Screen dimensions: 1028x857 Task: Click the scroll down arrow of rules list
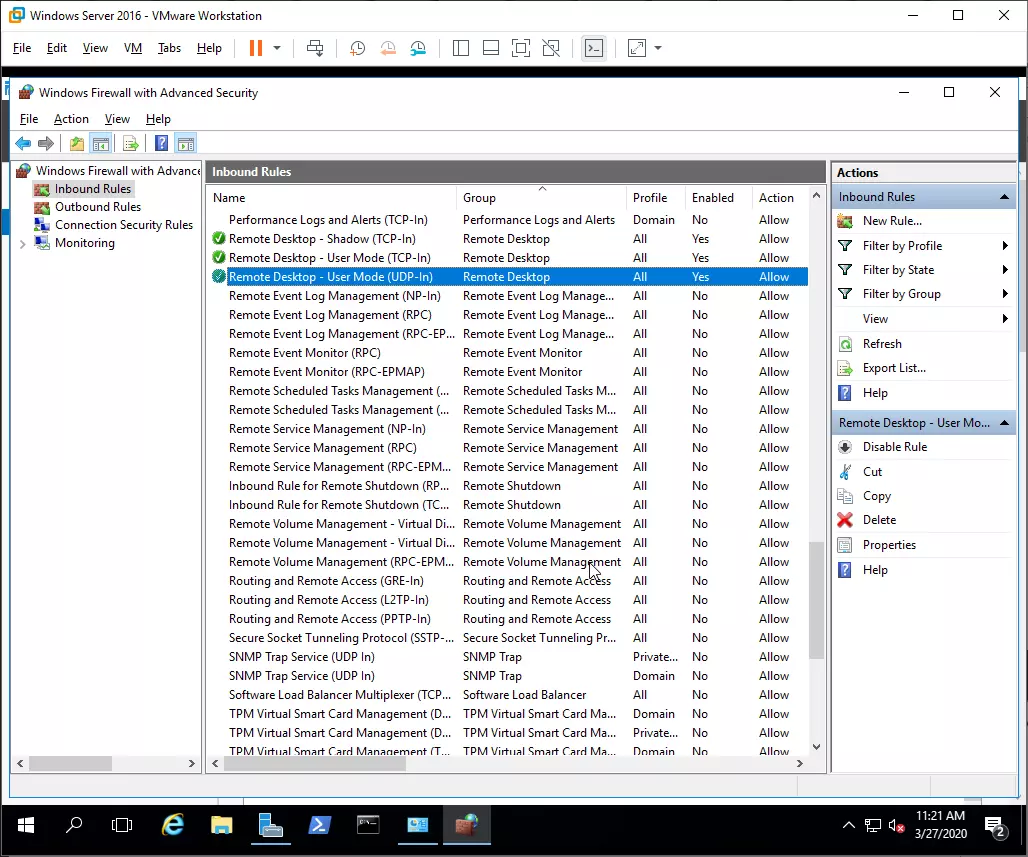pos(816,747)
